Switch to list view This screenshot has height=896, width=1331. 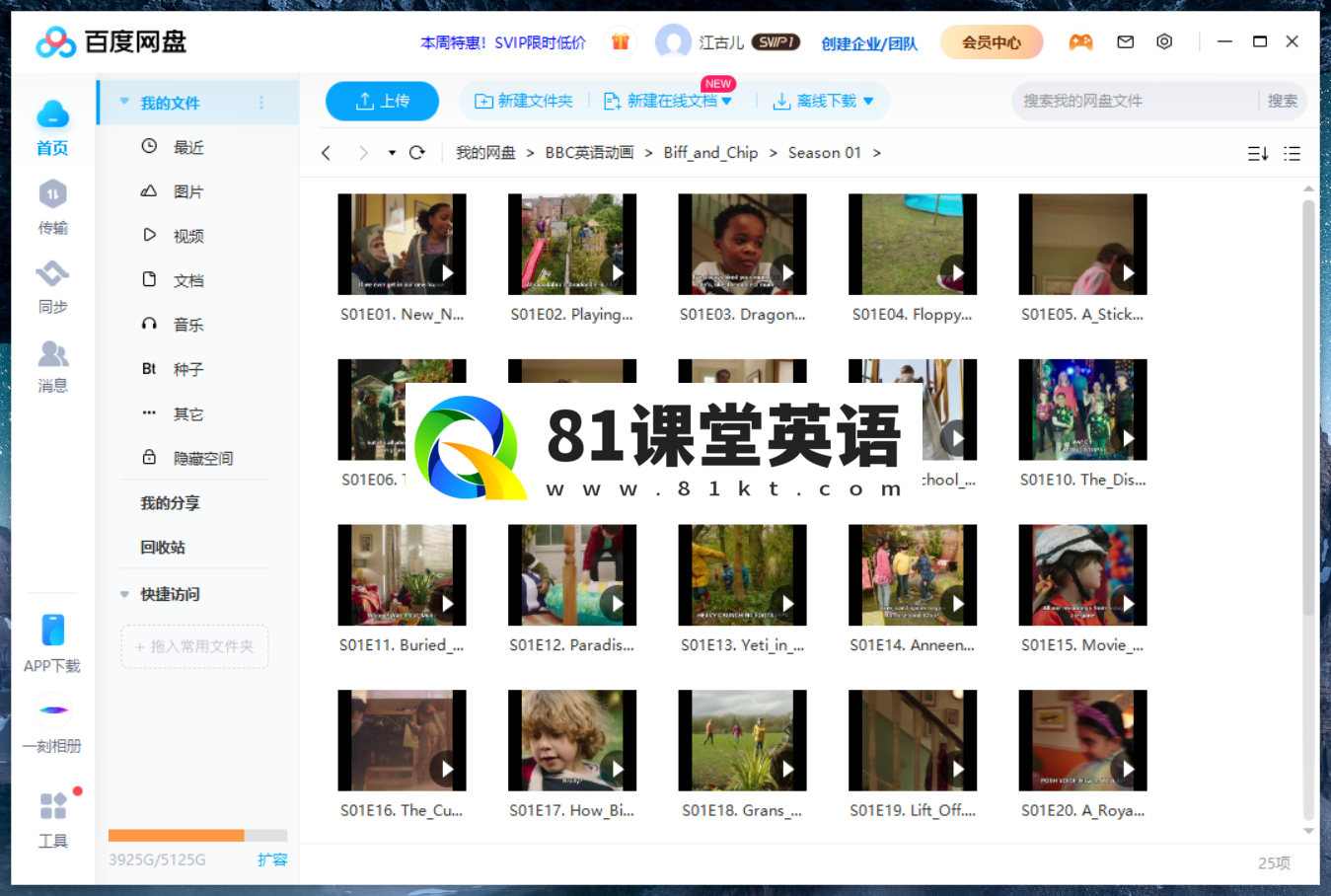click(x=1292, y=154)
